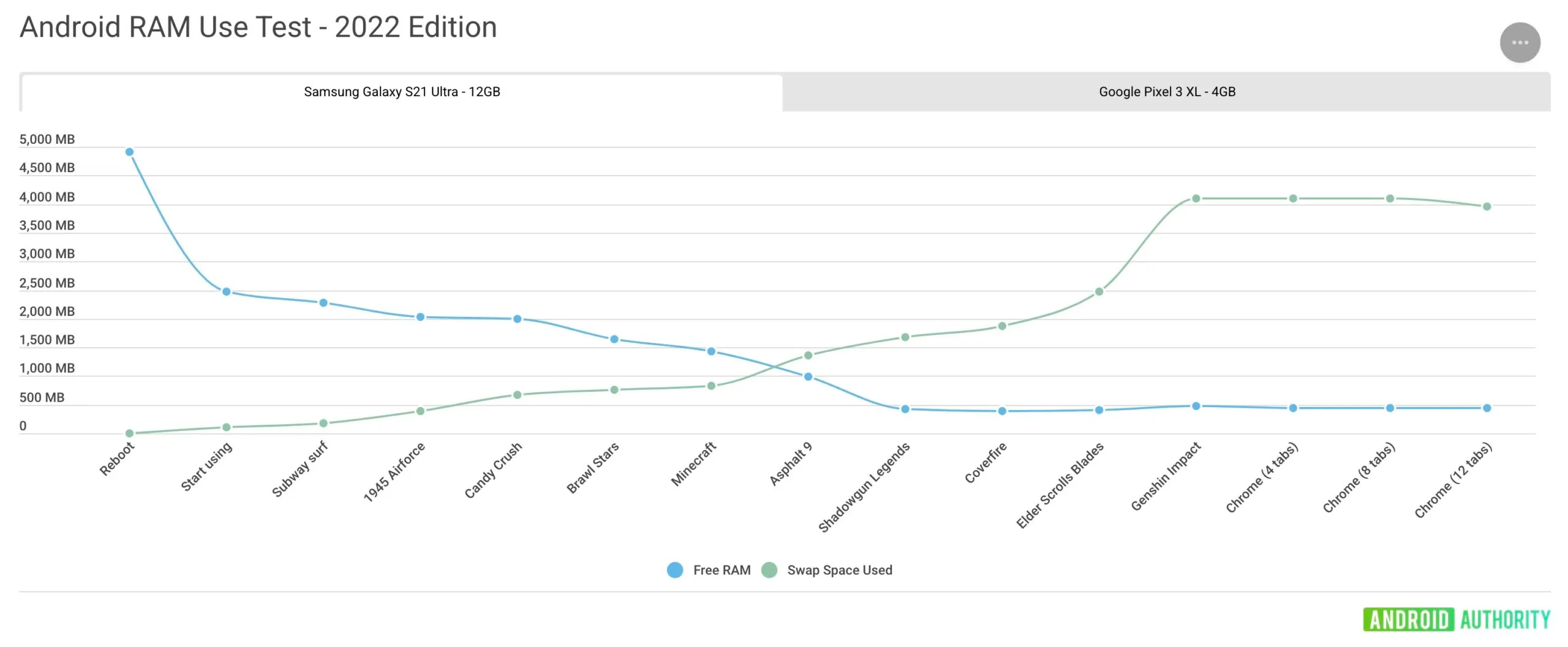Select the Free RAM point at Asphalt 9
1568x647 pixels.
[x=808, y=376]
